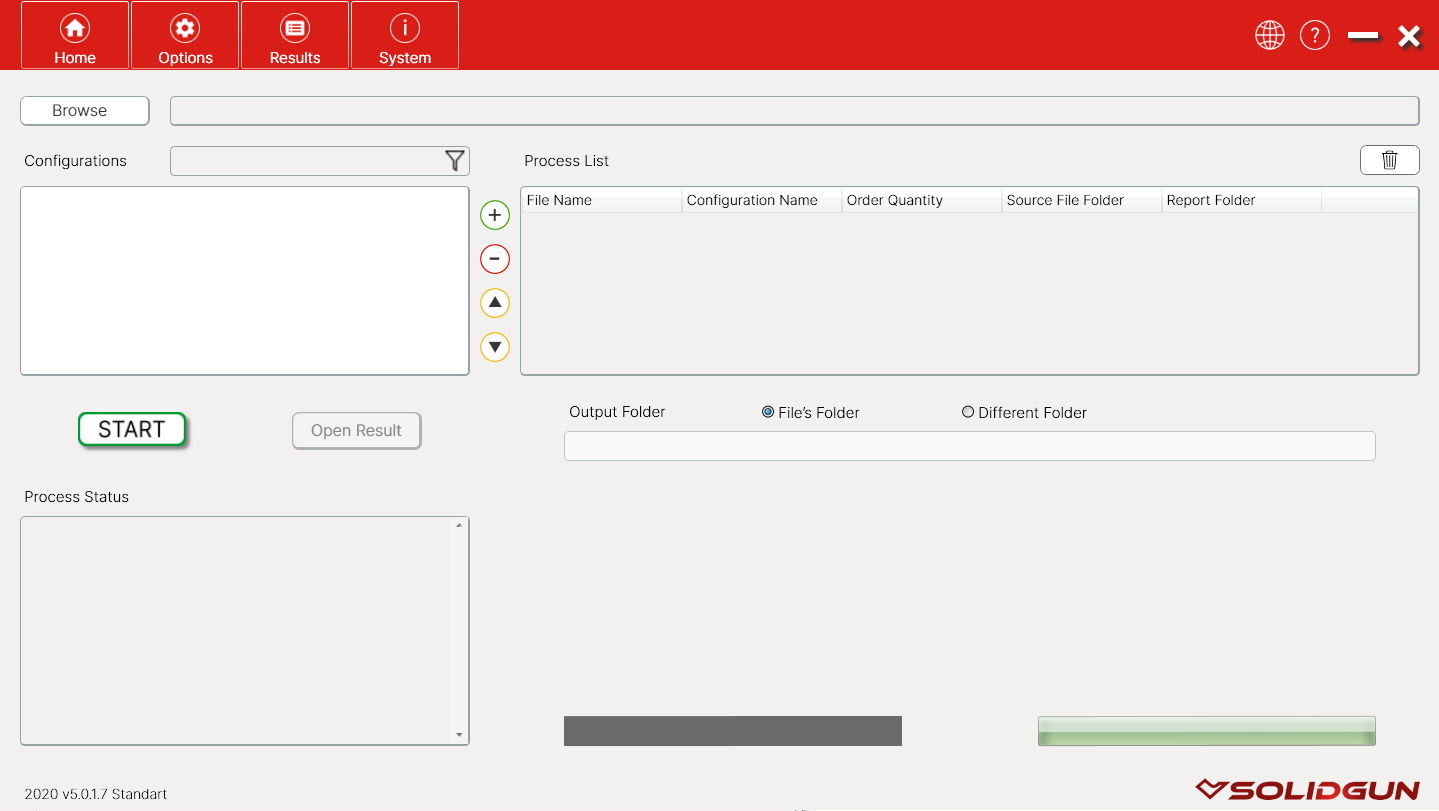The width and height of the screenshot is (1439, 811).
Task: Click the red minus remove icon
Action: 495,259
